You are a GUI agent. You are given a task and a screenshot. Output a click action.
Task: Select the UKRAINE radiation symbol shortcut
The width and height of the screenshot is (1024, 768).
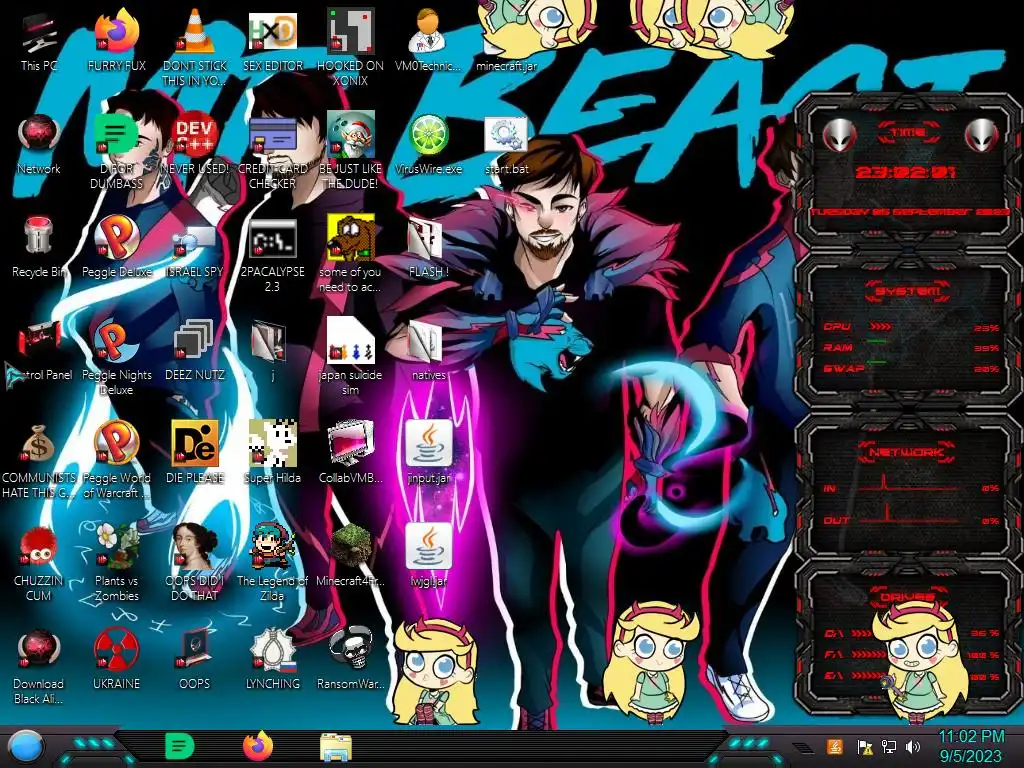(117, 649)
